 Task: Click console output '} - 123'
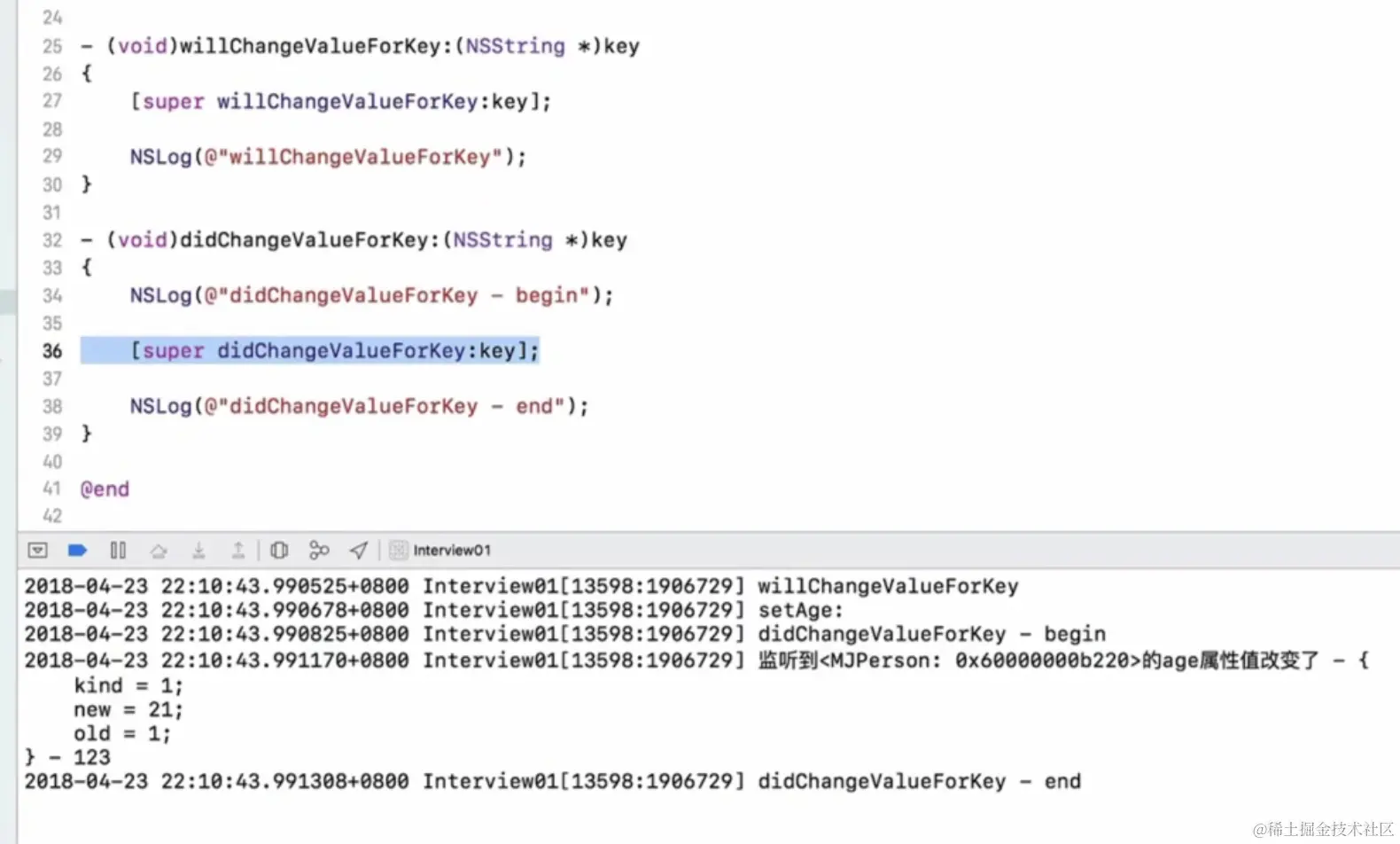tap(67, 757)
